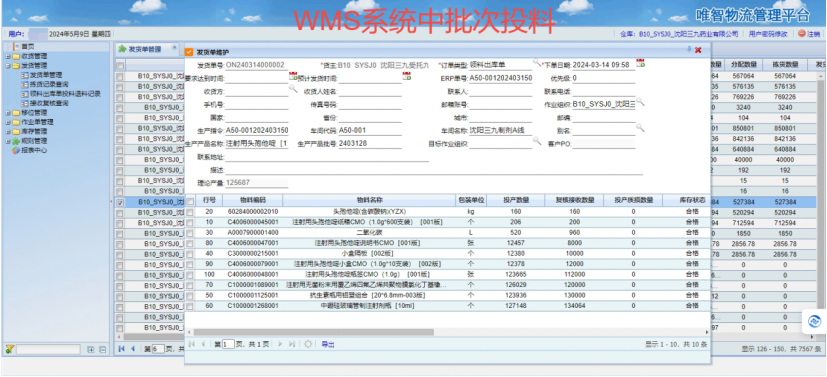The image size is (827, 377).
Task: Sort by the 拣货数量 column header in background grid
Action: pyautogui.click(x=785, y=65)
